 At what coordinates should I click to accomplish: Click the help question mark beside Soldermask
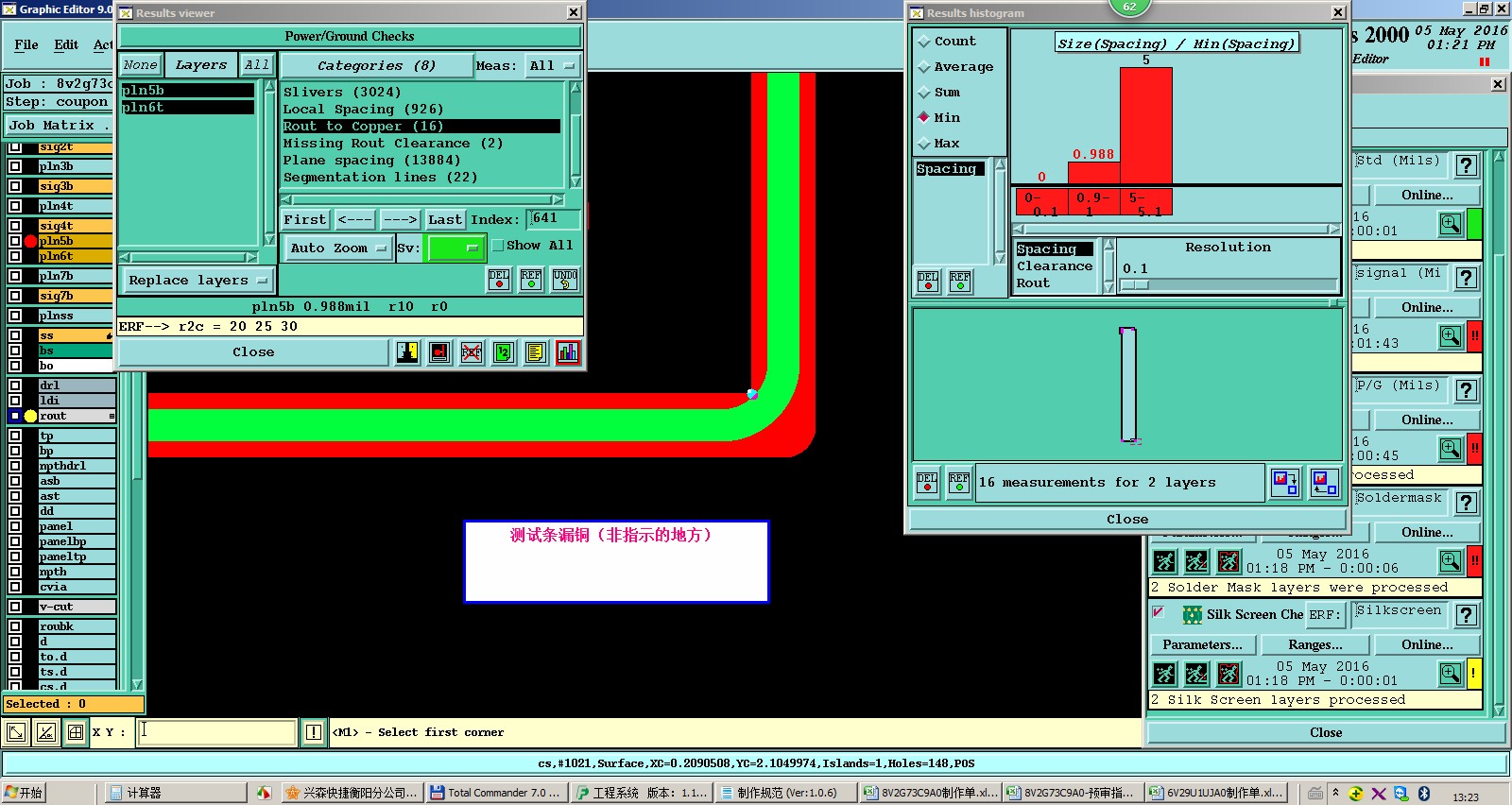(1466, 503)
